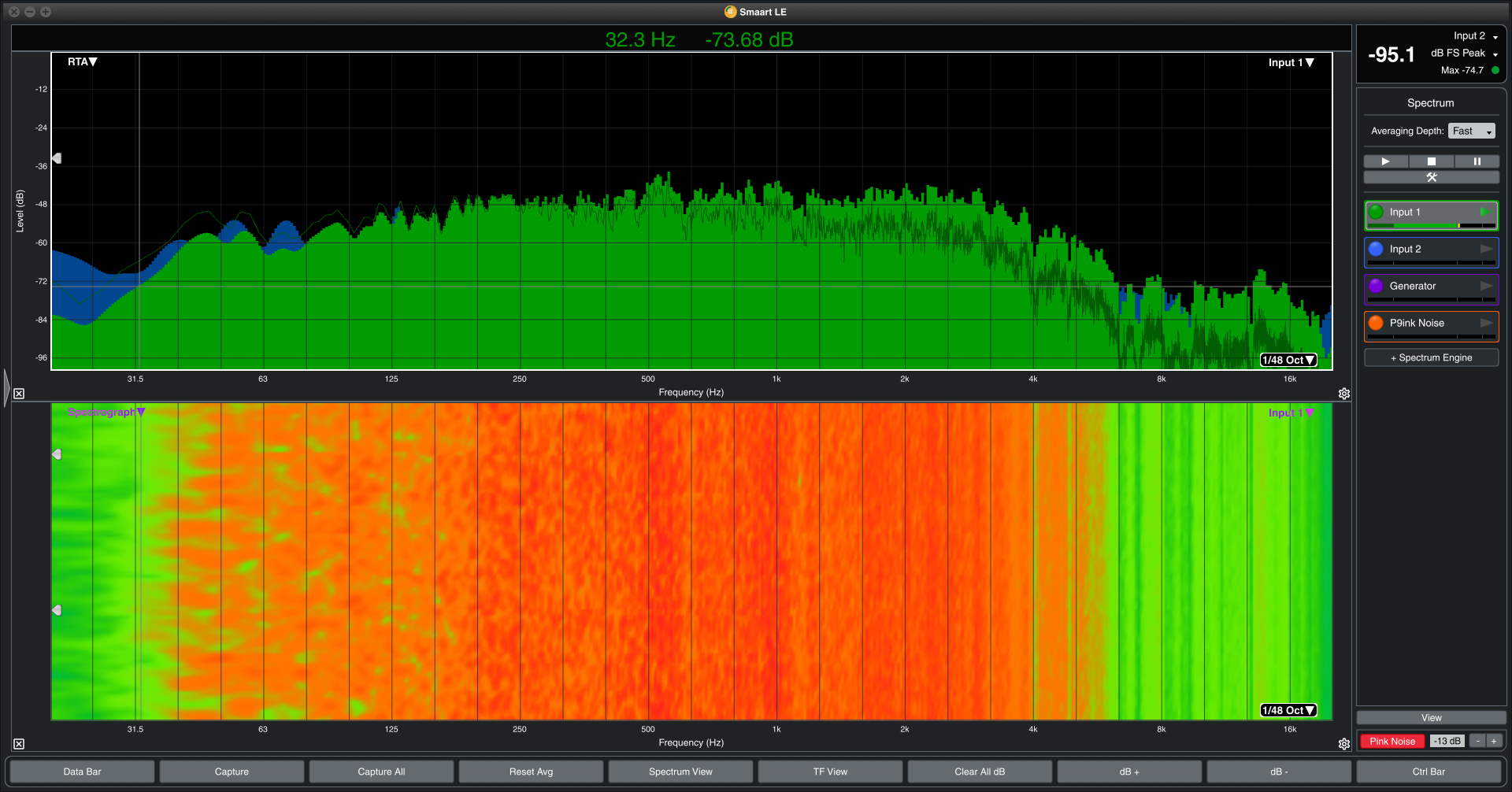
Task: Click the Capture button
Action: pyautogui.click(x=232, y=772)
